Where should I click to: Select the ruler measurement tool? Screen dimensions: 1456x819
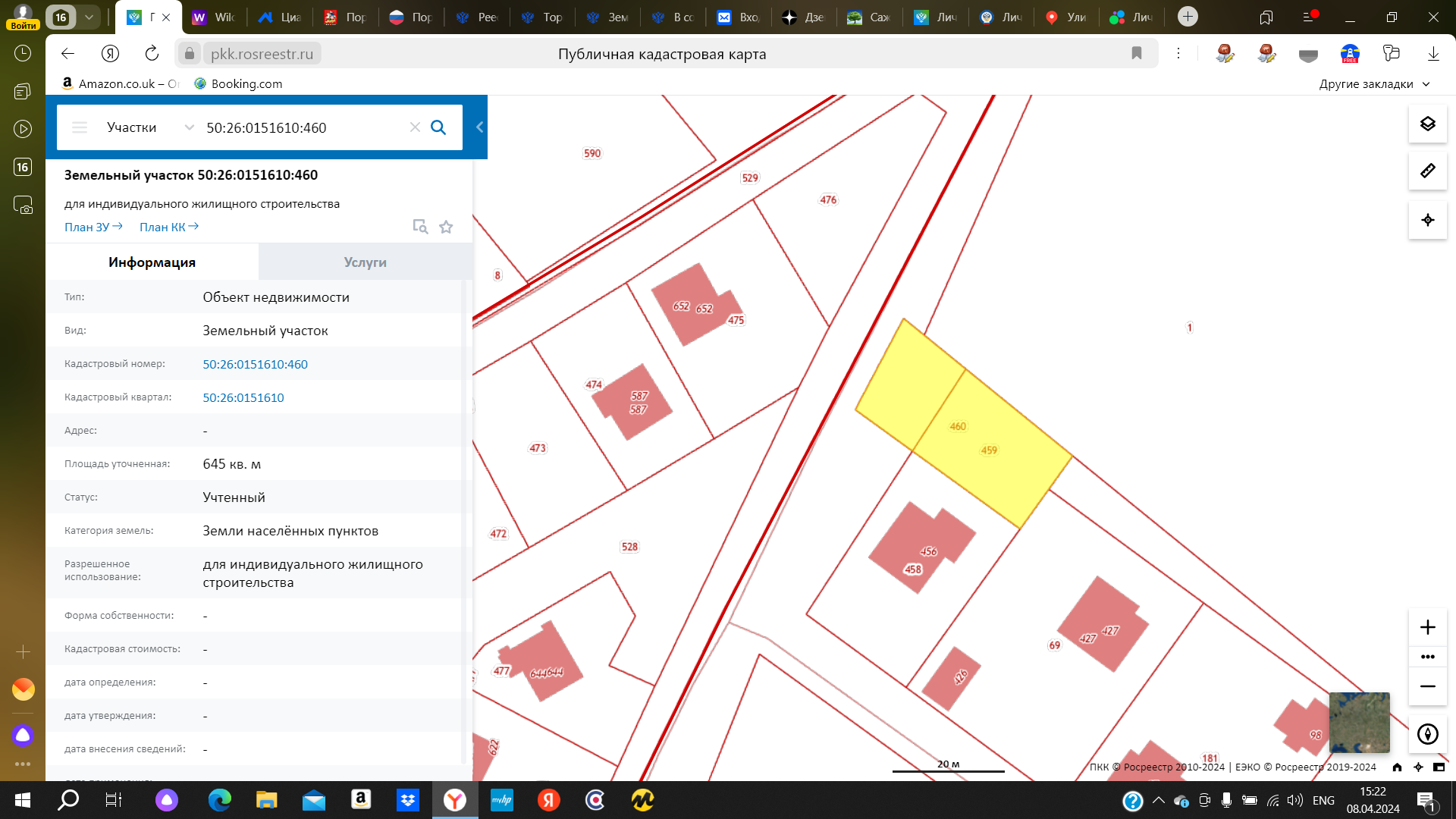tap(1427, 171)
